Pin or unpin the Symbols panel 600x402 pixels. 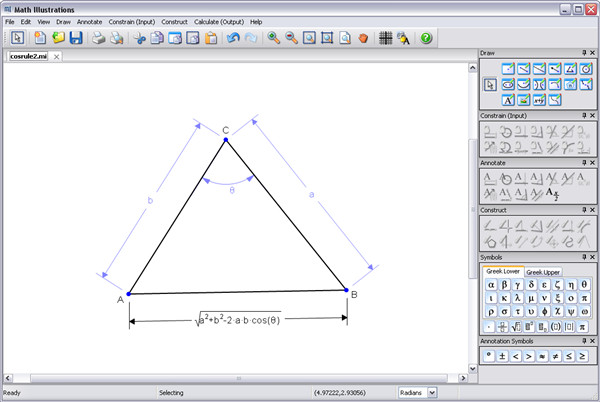coord(583,258)
